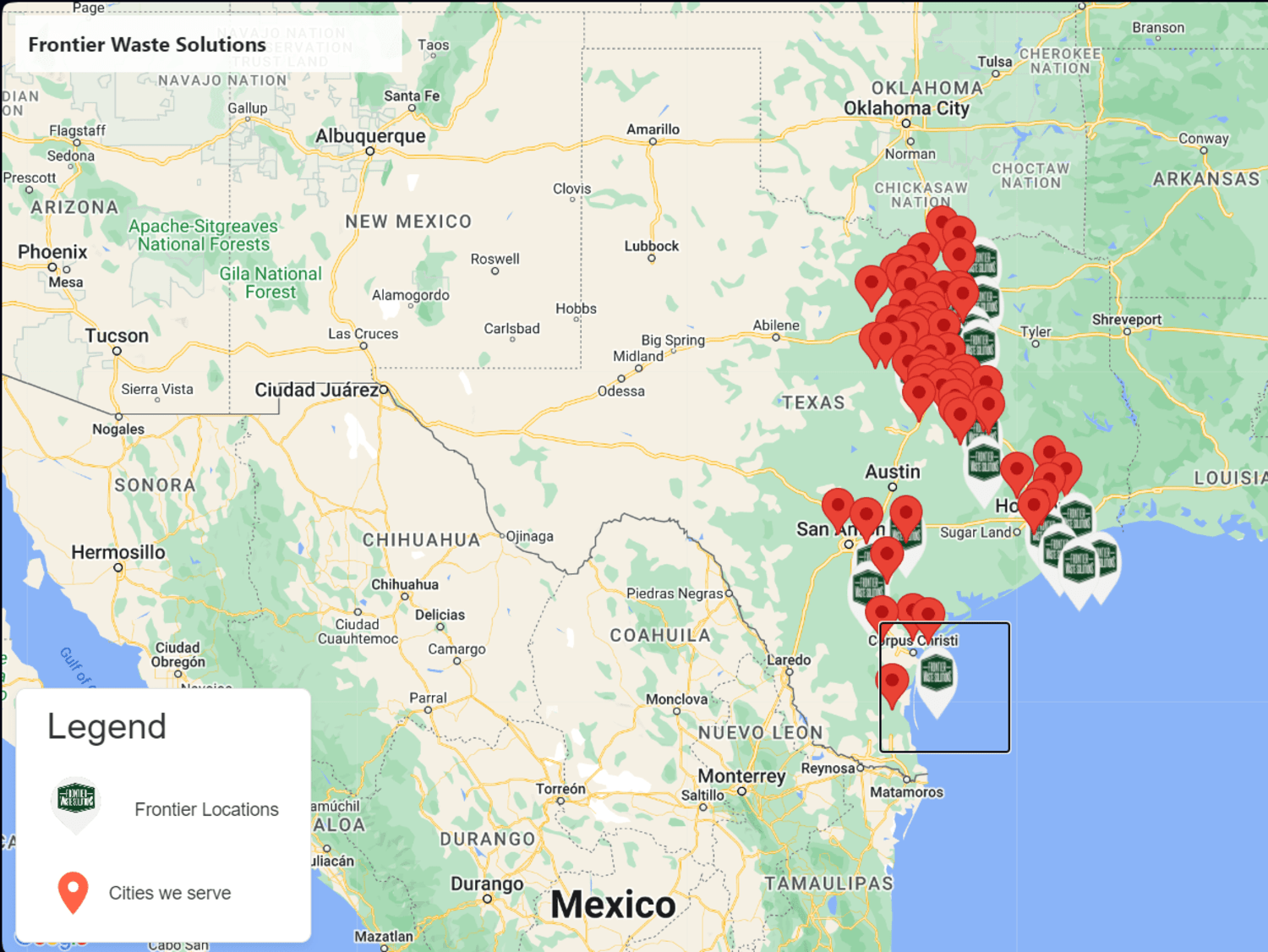The width and height of the screenshot is (1268, 952).
Task: Select the Austin city label
Action: coord(893,471)
